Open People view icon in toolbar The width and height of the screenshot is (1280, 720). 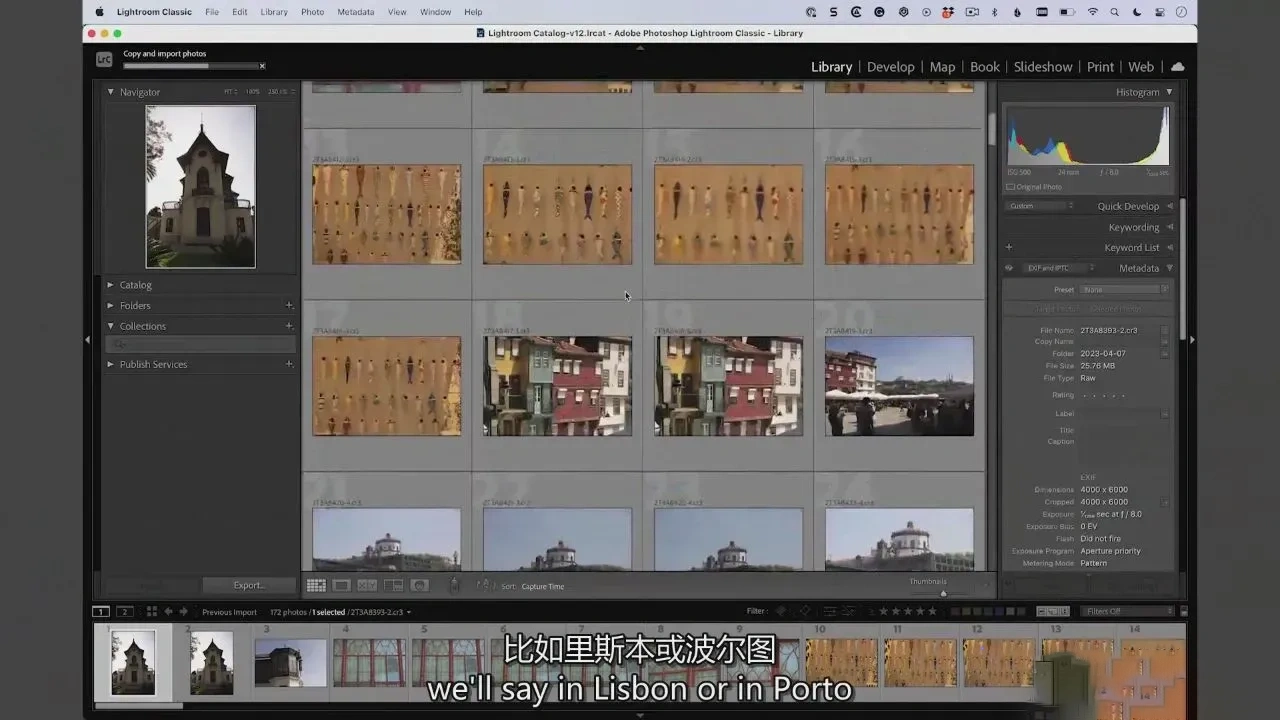(x=420, y=586)
